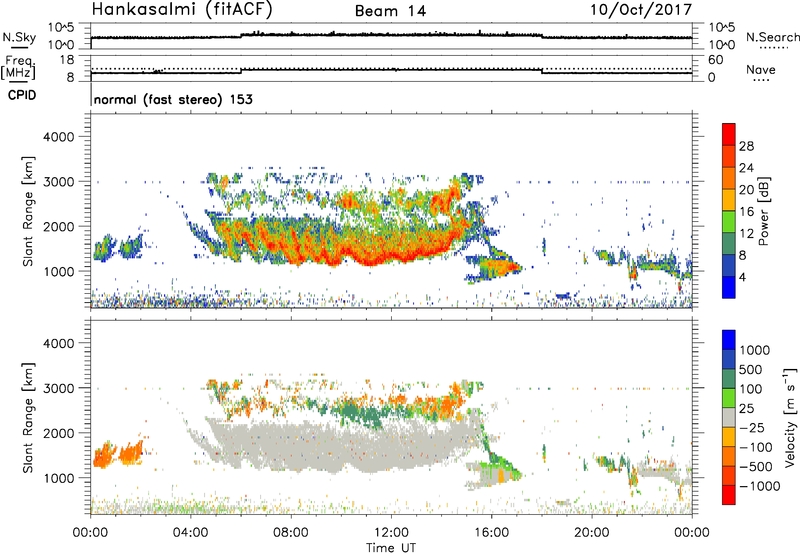Click 'normal (fast stereo) 153' text

coord(173,99)
